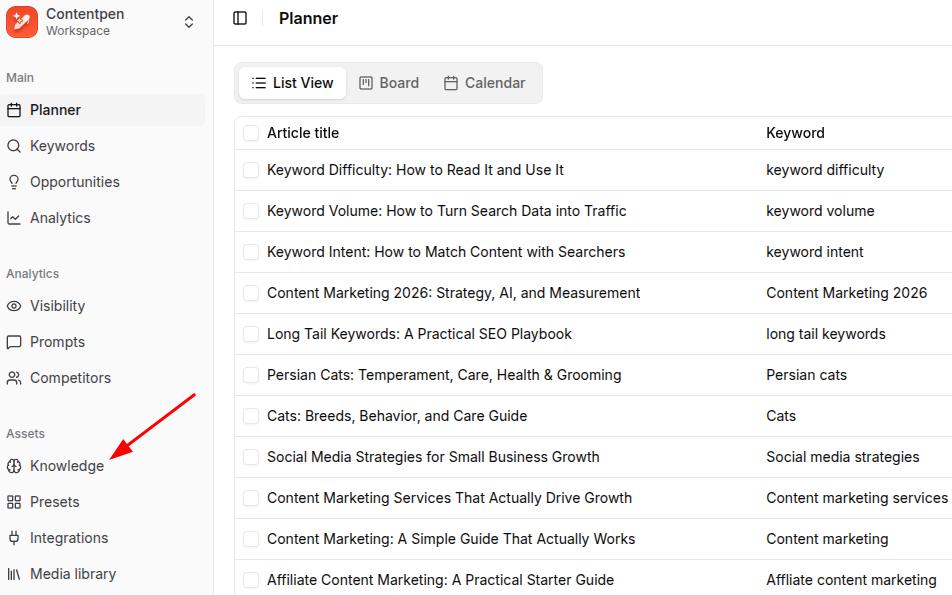
Task: Switch to the Calendar tab
Action: 485,83
